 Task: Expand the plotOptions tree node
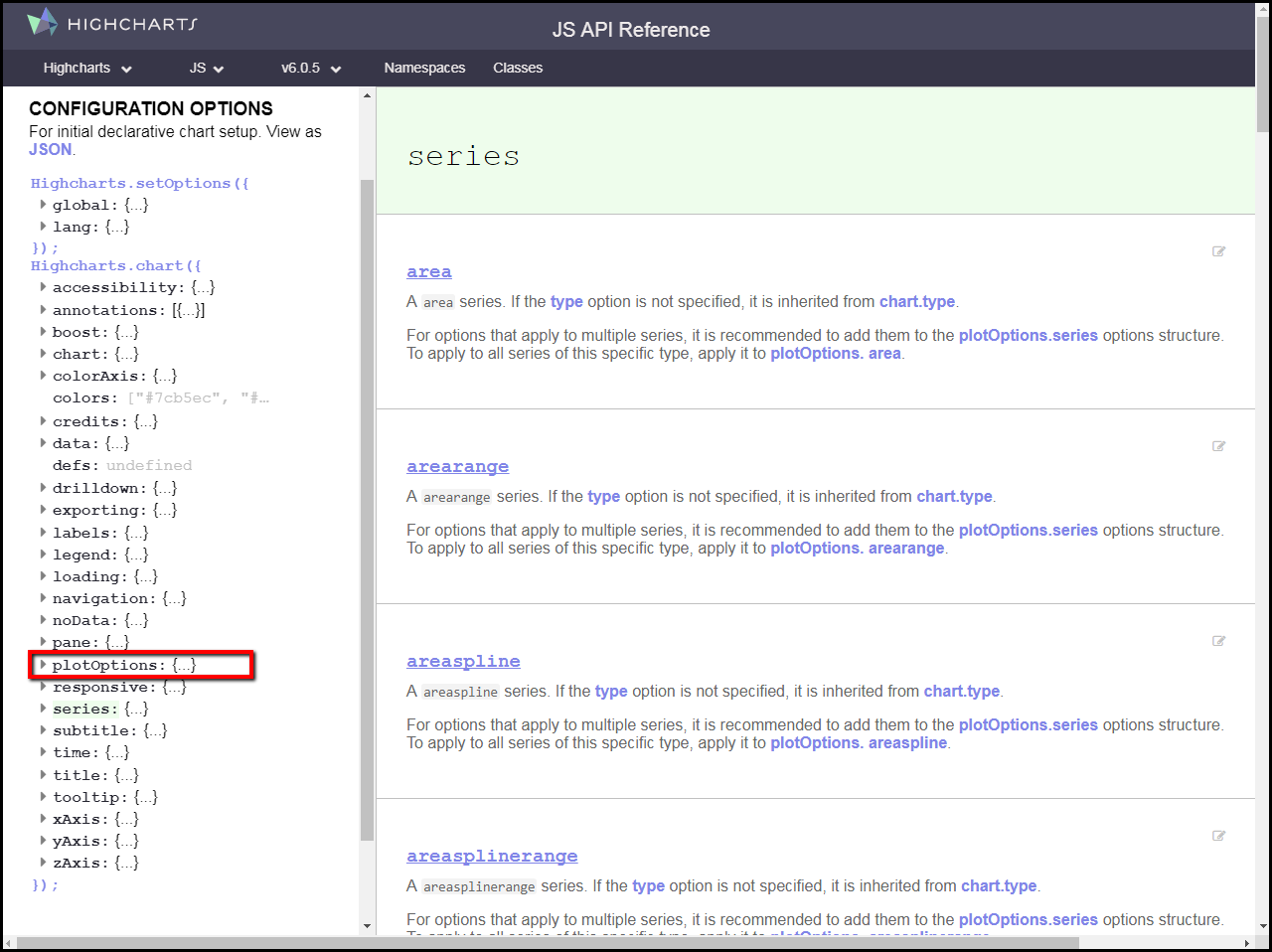coord(43,665)
